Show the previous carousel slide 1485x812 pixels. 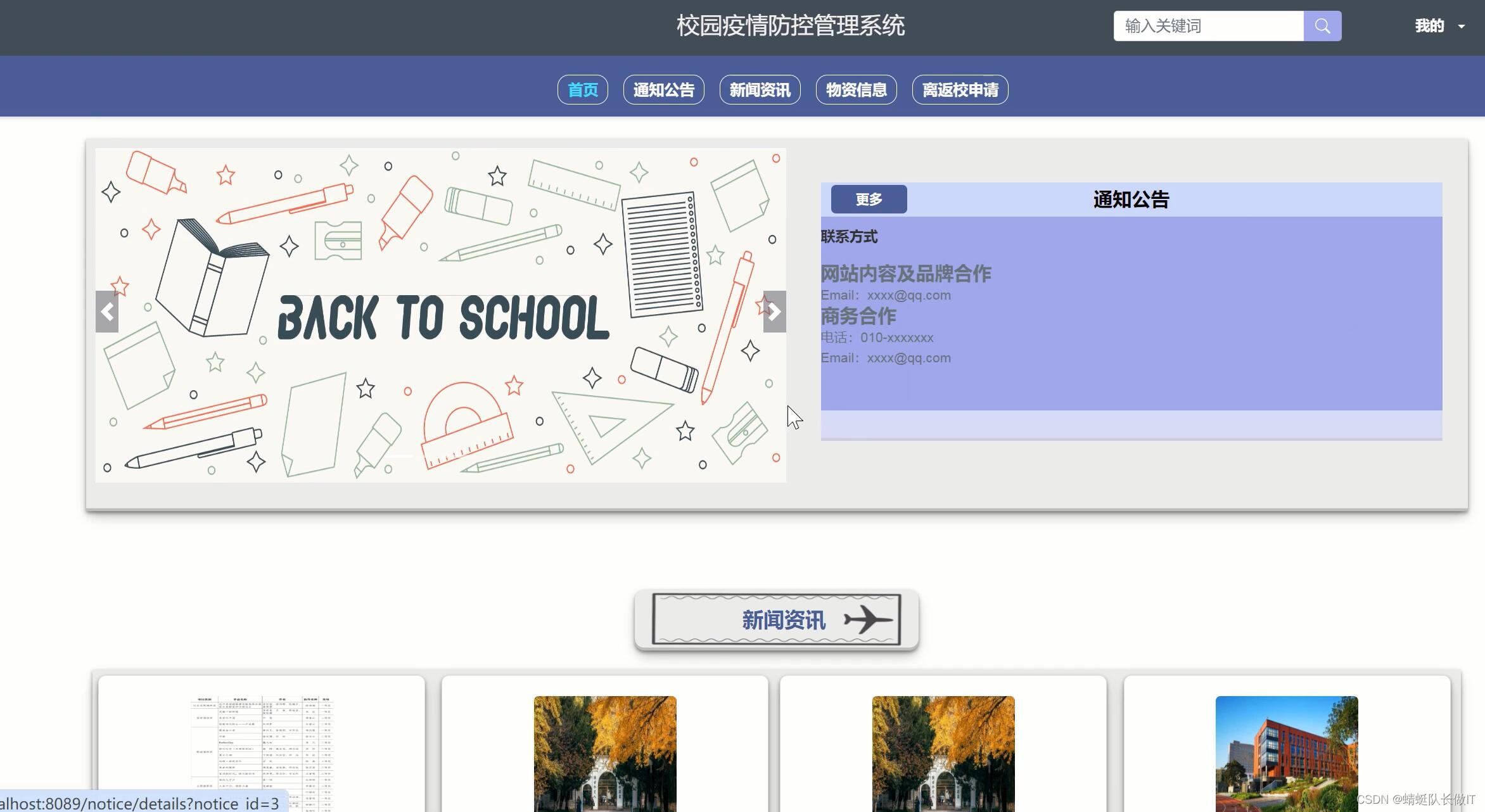click(107, 312)
